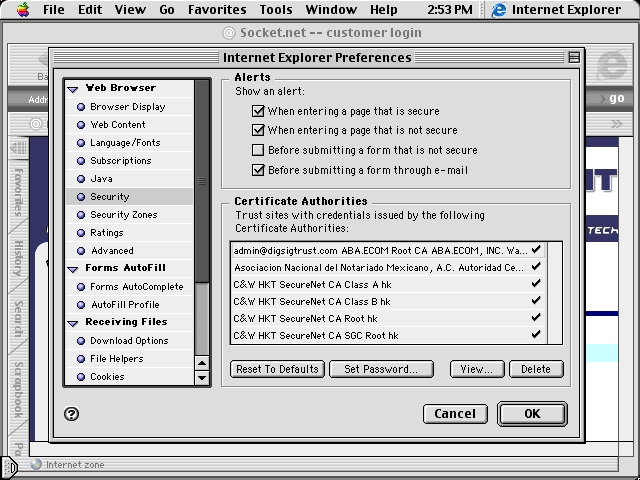Toggle 'Before submitting a form through e-mail' checkbox
640x480 pixels.
point(258,170)
